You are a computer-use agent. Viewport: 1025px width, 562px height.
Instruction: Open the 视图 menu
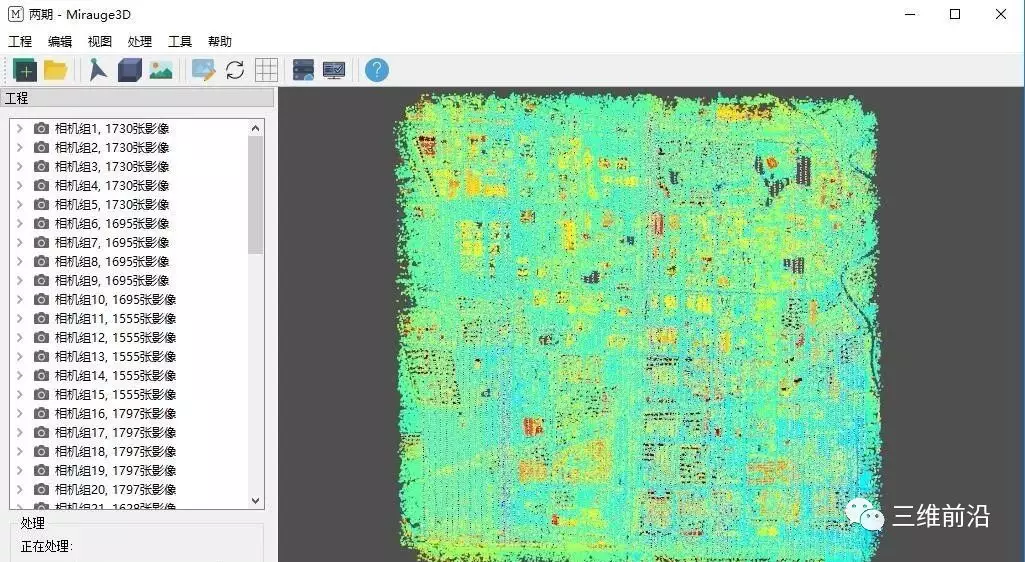[100, 42]
